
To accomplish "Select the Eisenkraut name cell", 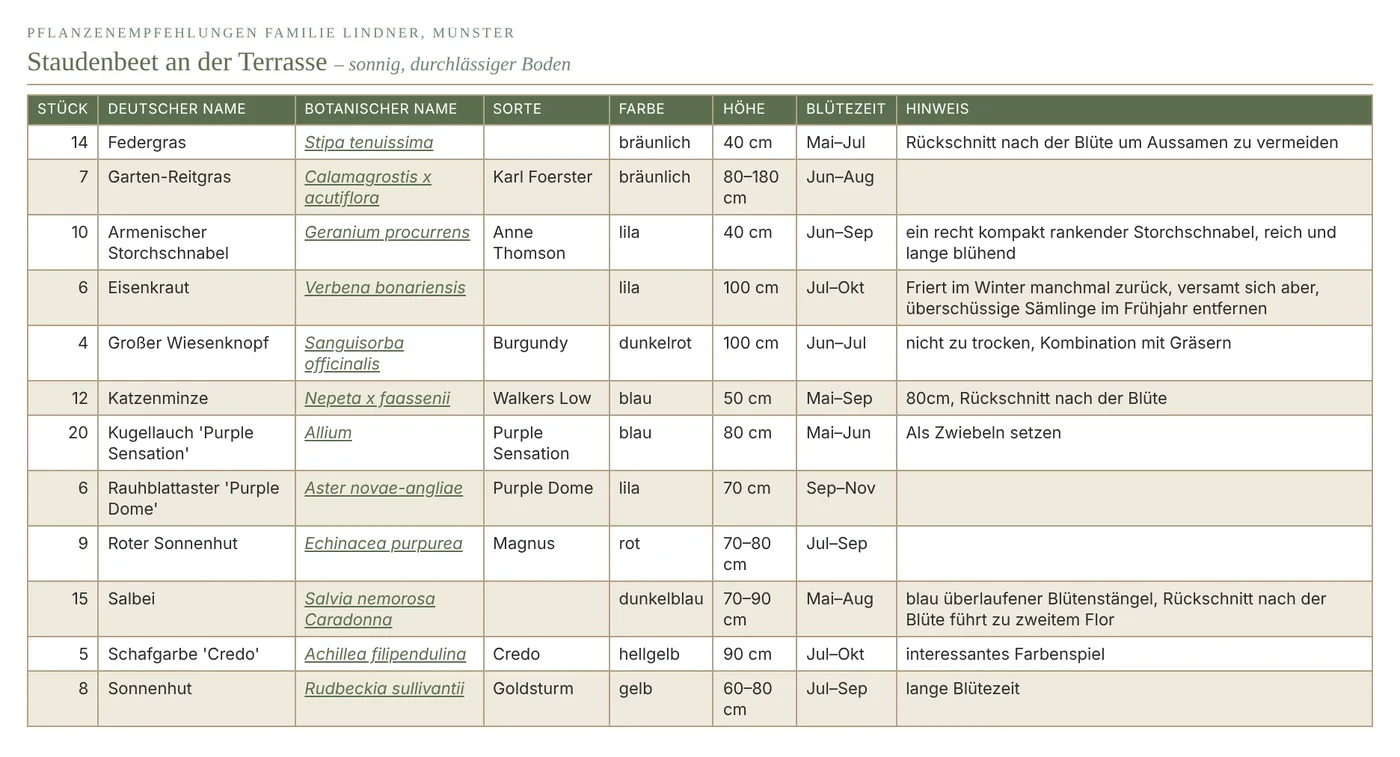I will click(x=197, y=298).
